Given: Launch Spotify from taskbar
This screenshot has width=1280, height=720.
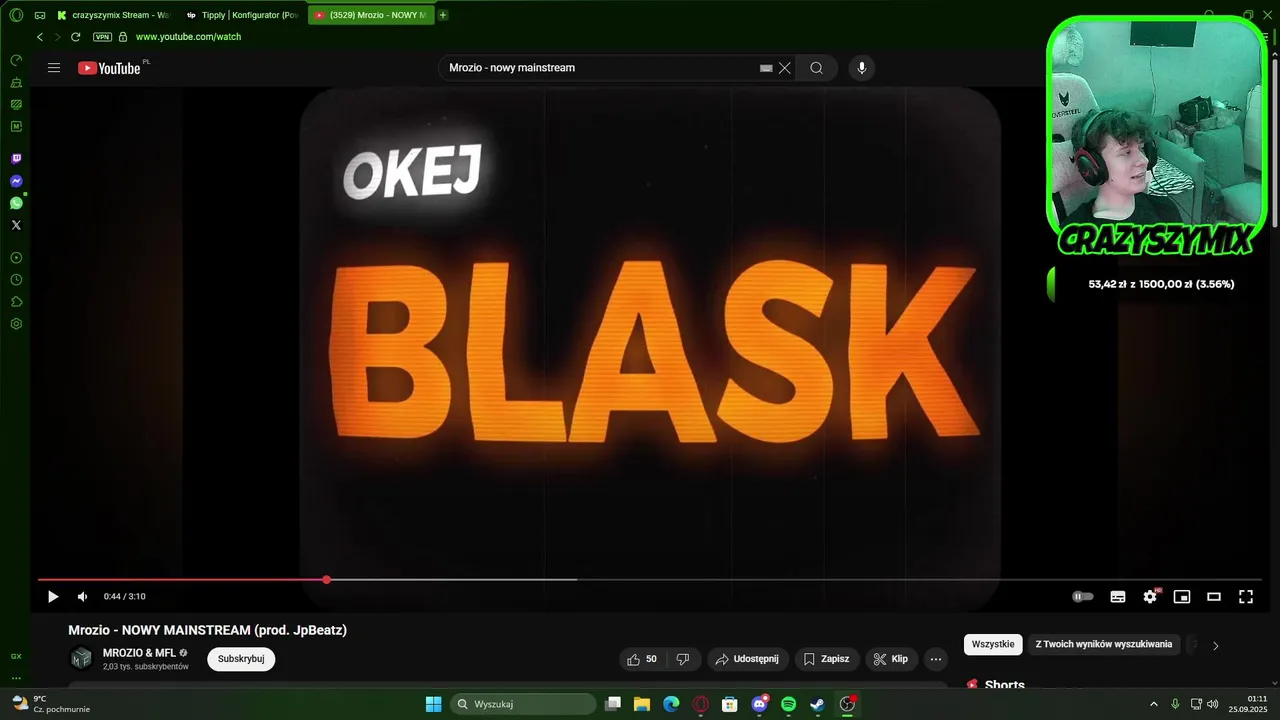Looking at the screenshot, I should click(x=788, y=704).
